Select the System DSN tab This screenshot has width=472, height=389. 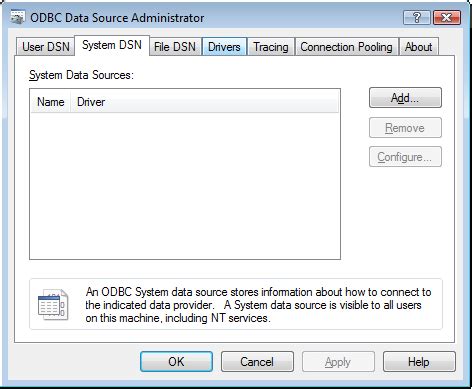pyautogui.click(x=112, y=45)
